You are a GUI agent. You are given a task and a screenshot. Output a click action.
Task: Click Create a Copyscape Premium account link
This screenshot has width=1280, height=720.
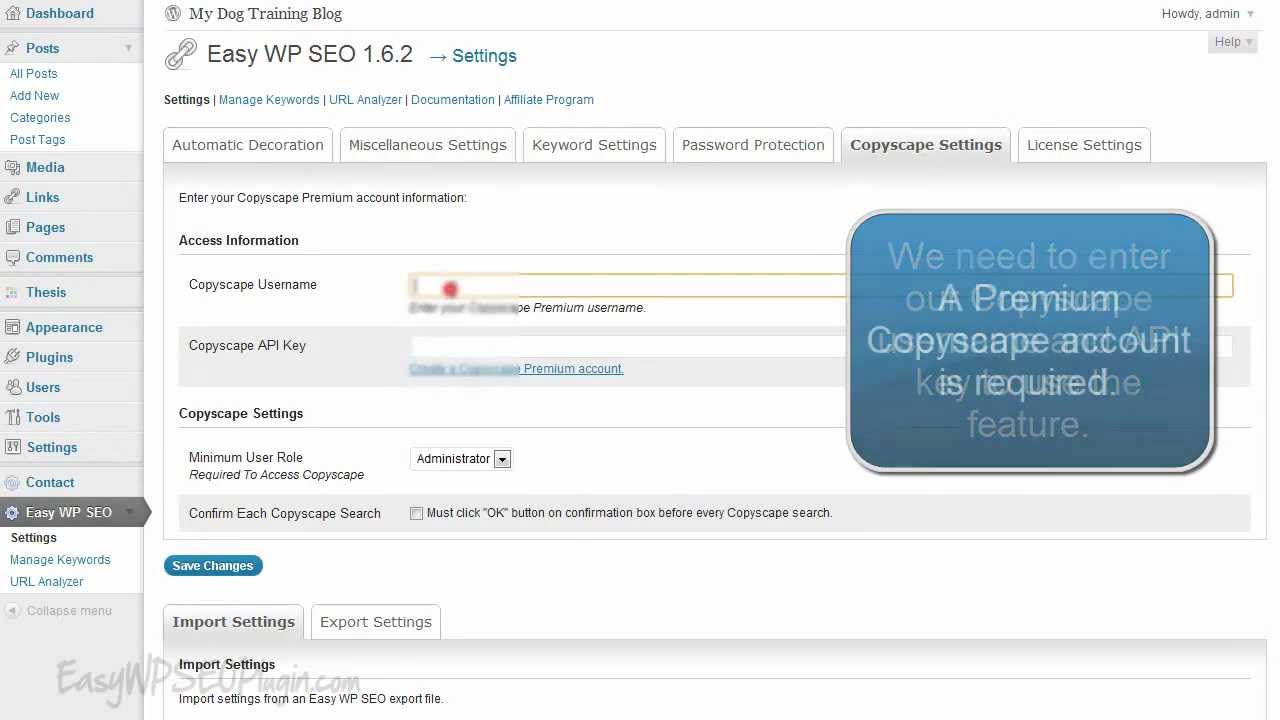(517, 369)
